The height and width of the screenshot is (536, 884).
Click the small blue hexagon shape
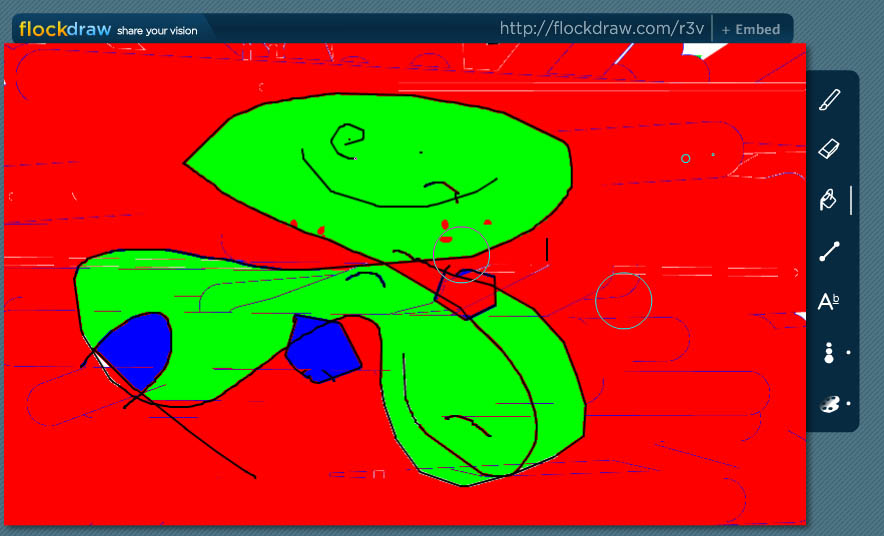466,291
